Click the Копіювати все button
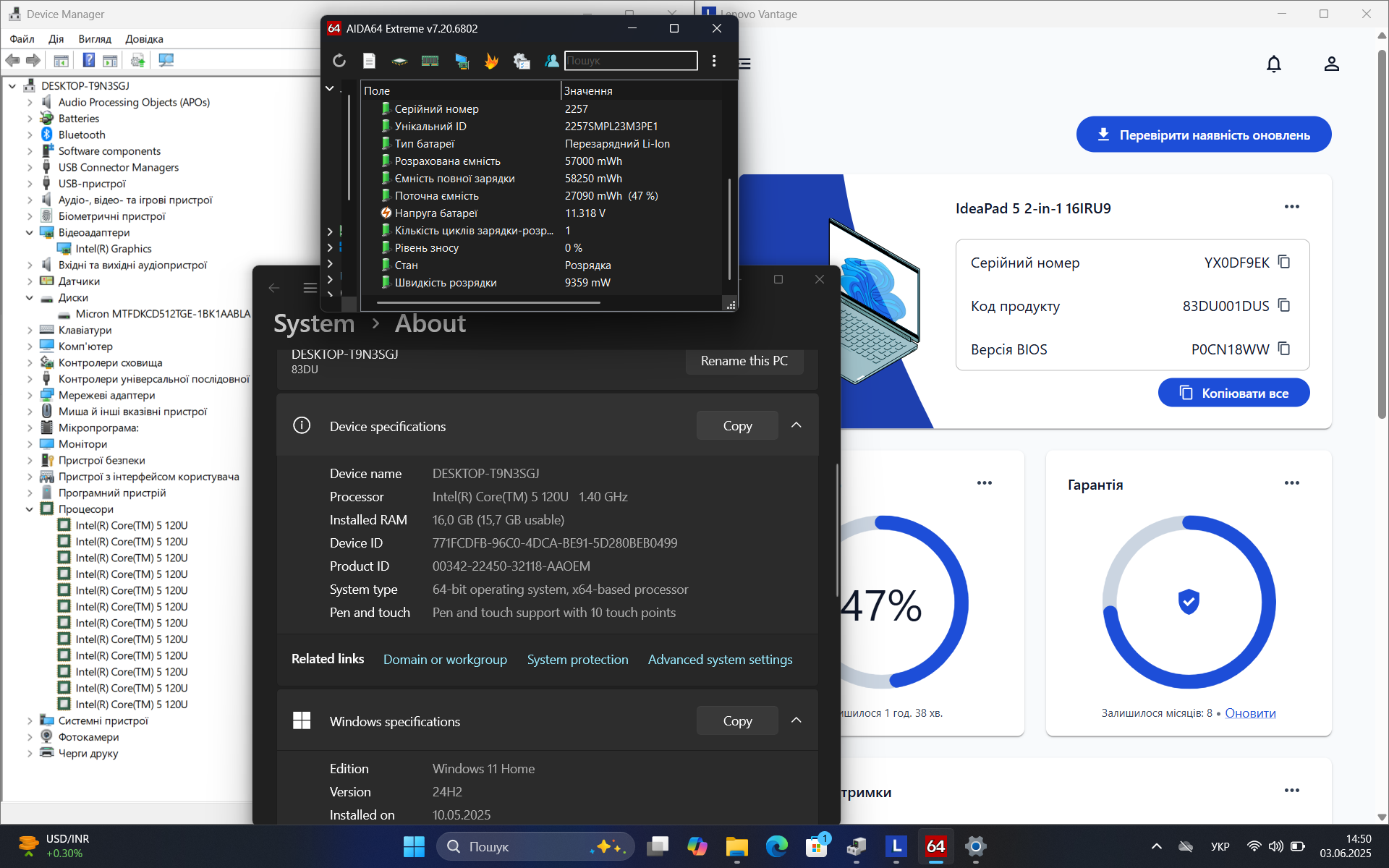This screenshot has width=1389, height=868. [1233, 393]
